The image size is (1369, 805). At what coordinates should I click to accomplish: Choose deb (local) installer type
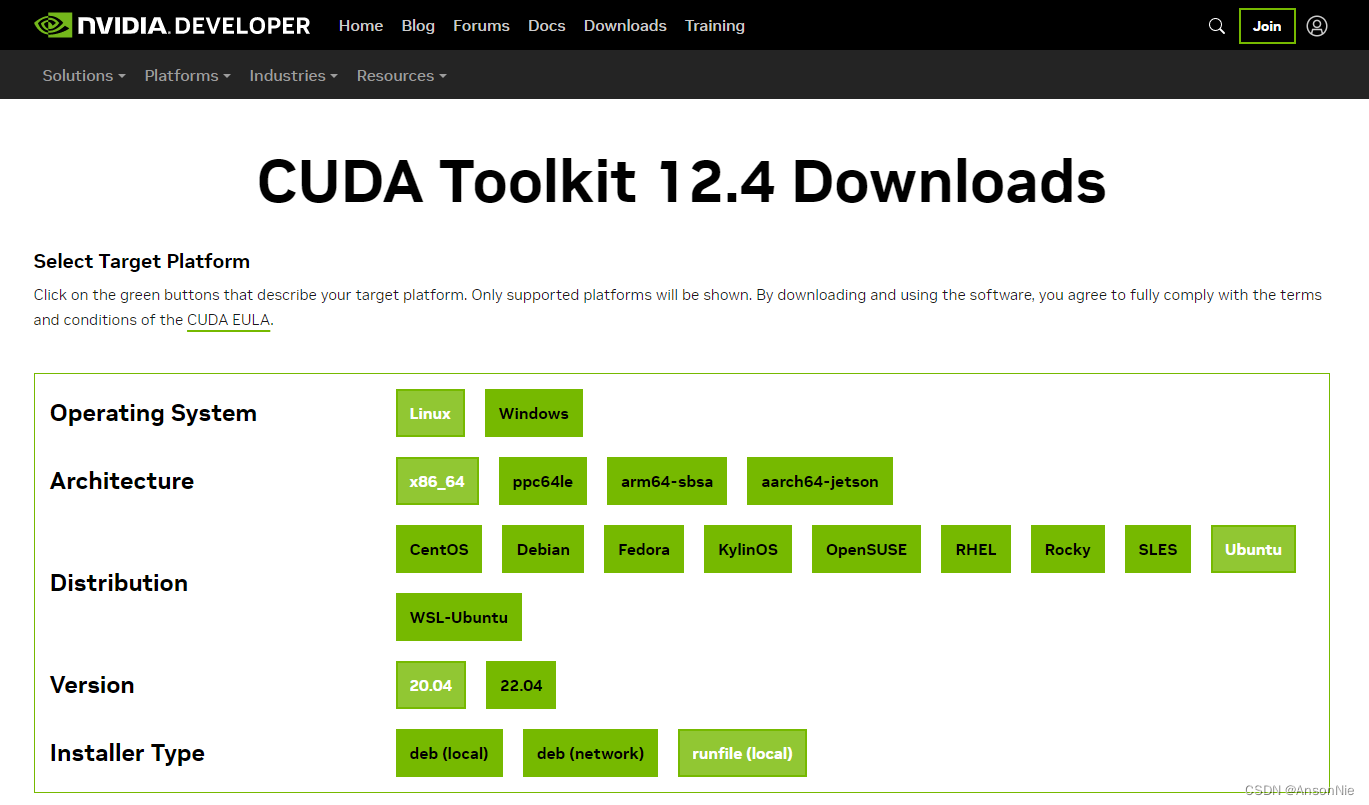[449, 753]
